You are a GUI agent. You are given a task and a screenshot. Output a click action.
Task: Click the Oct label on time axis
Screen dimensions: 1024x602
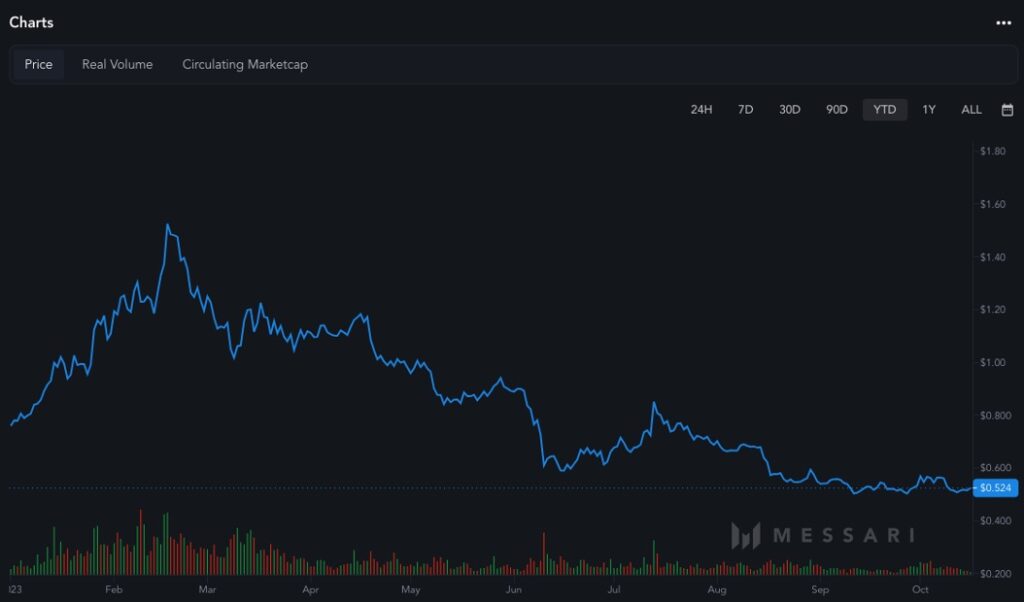pyautogui.click(x=919, y=590)
